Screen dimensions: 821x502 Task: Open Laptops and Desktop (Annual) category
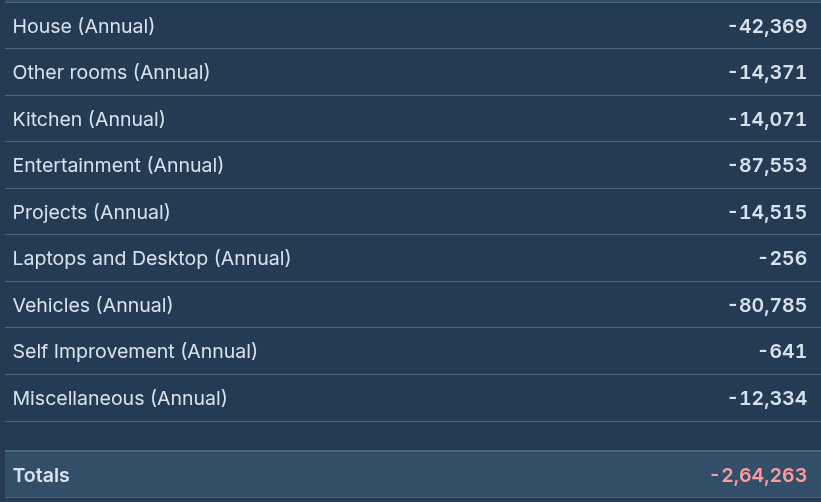(x=151, y=258)
